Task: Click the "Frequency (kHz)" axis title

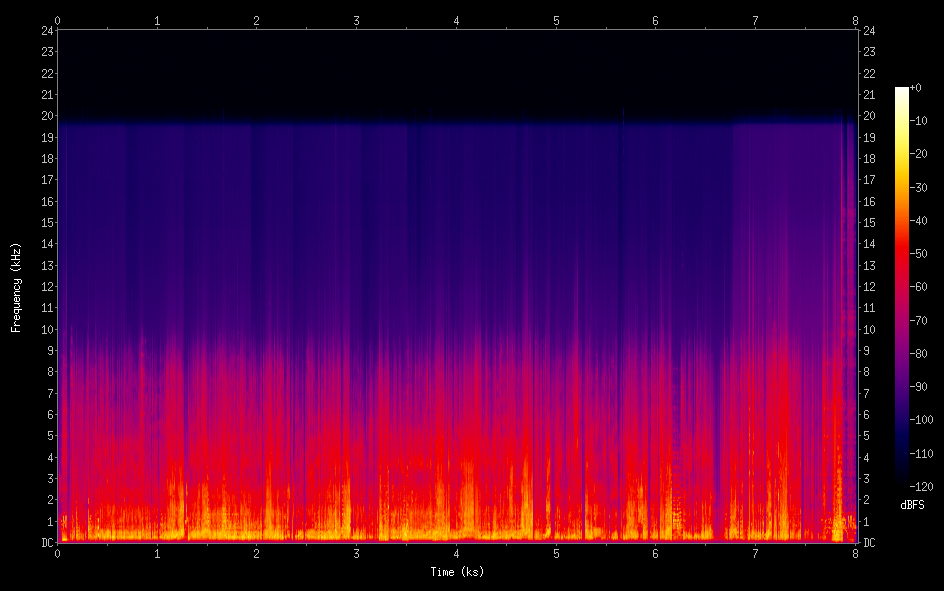Action: 16,286
